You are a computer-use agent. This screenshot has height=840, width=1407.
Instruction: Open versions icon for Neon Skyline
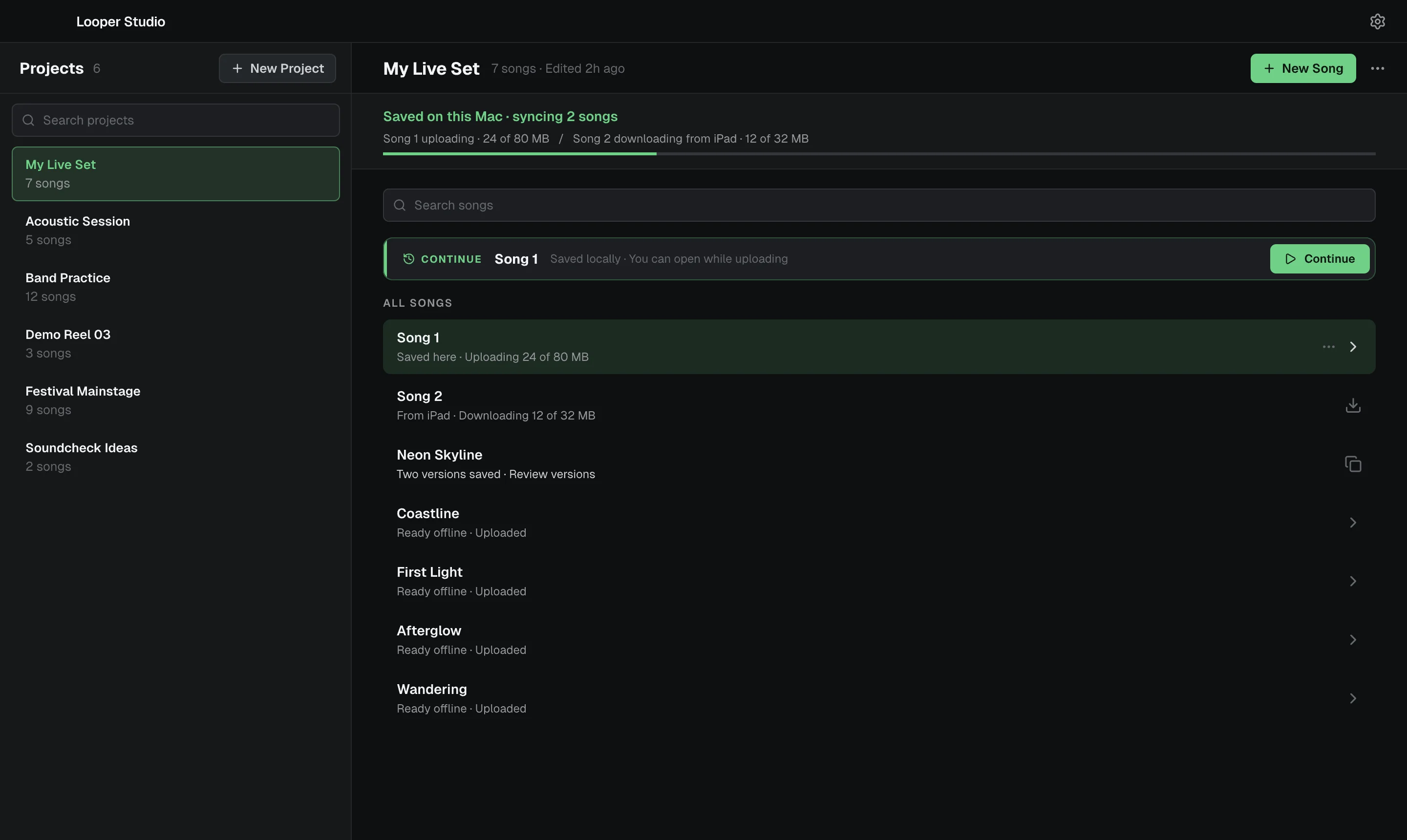(1353, 464)
